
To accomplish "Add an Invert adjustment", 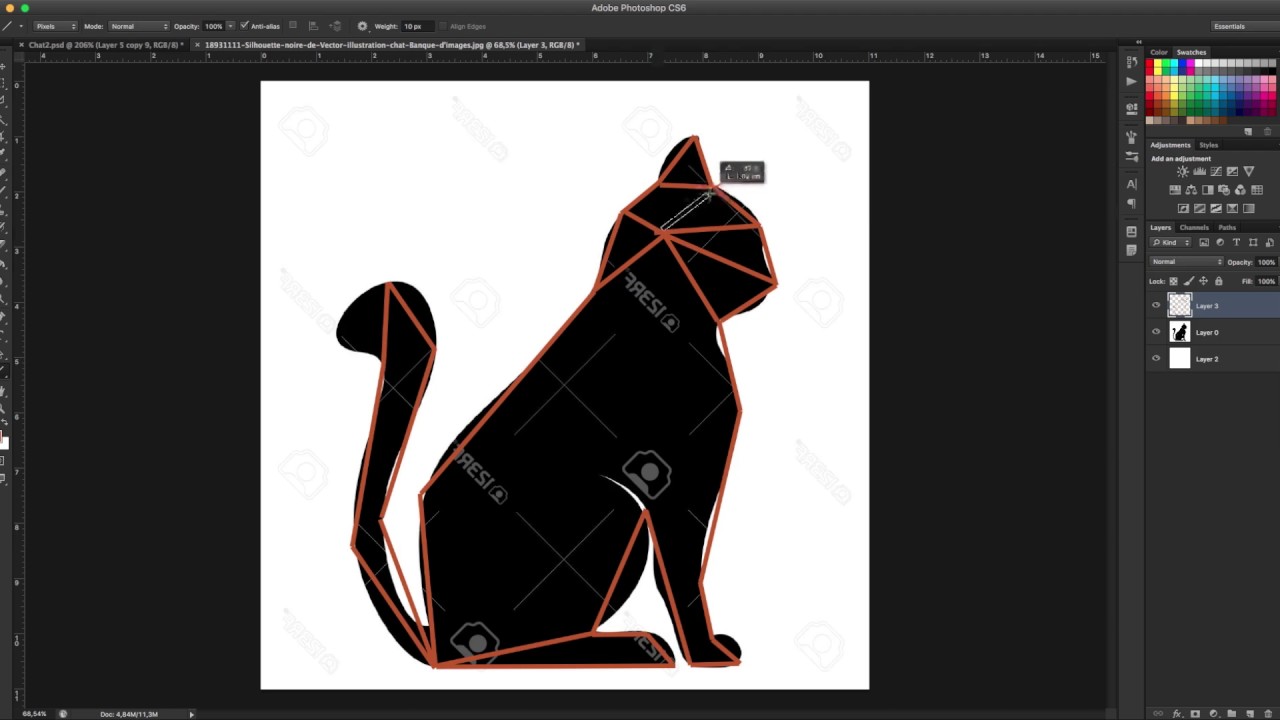I will pos(1183,208).
